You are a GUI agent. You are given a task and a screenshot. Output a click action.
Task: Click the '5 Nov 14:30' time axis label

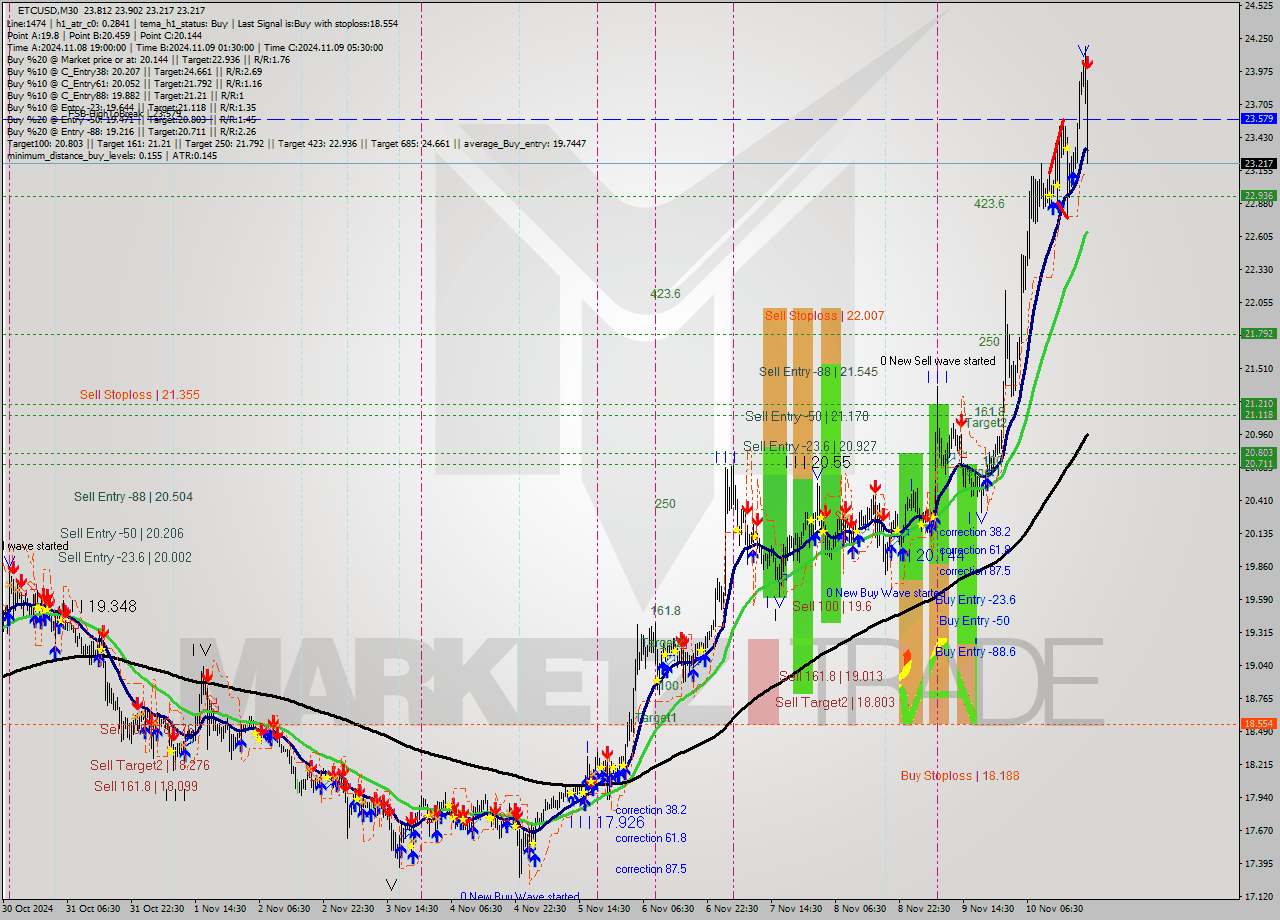coord(605,909)
